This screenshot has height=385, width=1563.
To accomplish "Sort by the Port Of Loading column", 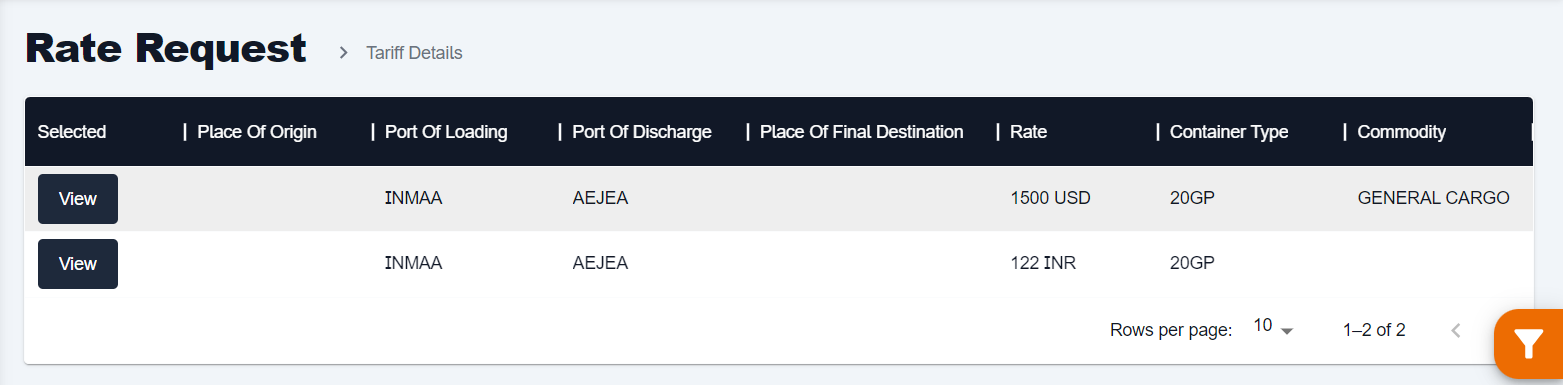I will coord(446,132).
